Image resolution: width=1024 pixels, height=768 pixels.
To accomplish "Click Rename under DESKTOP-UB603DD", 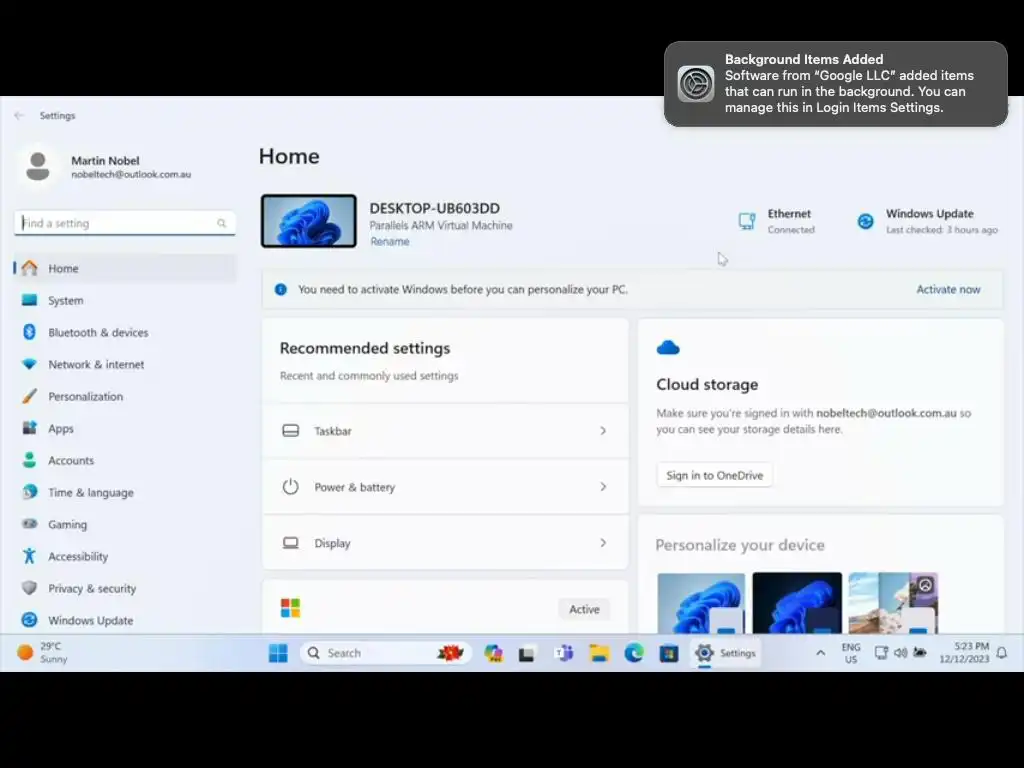I will (x=390, y=242).
